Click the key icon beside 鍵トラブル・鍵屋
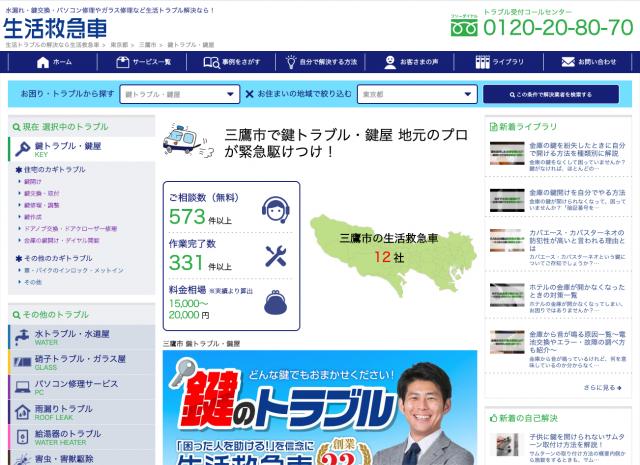 pyautogui.click(x=21, y=149)
